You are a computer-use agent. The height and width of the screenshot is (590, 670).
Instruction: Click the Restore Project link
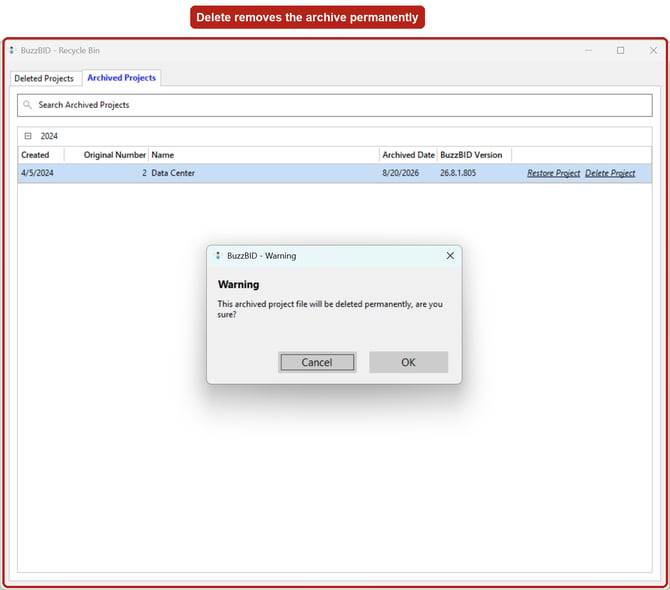coord(553,173)
